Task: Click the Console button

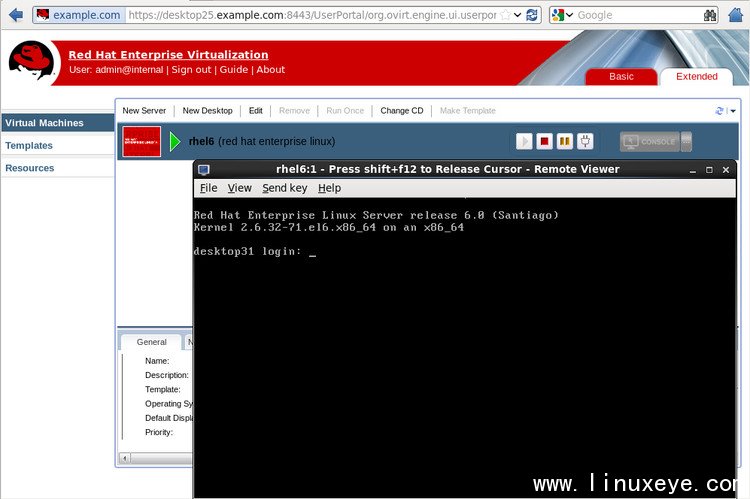Action: [x=650, y=142]
